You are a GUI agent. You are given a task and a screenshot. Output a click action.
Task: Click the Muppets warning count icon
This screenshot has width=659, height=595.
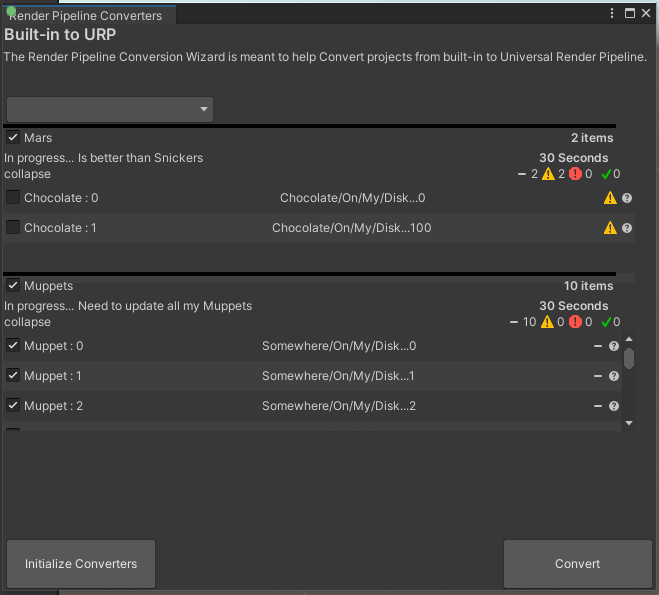point(547,322)
